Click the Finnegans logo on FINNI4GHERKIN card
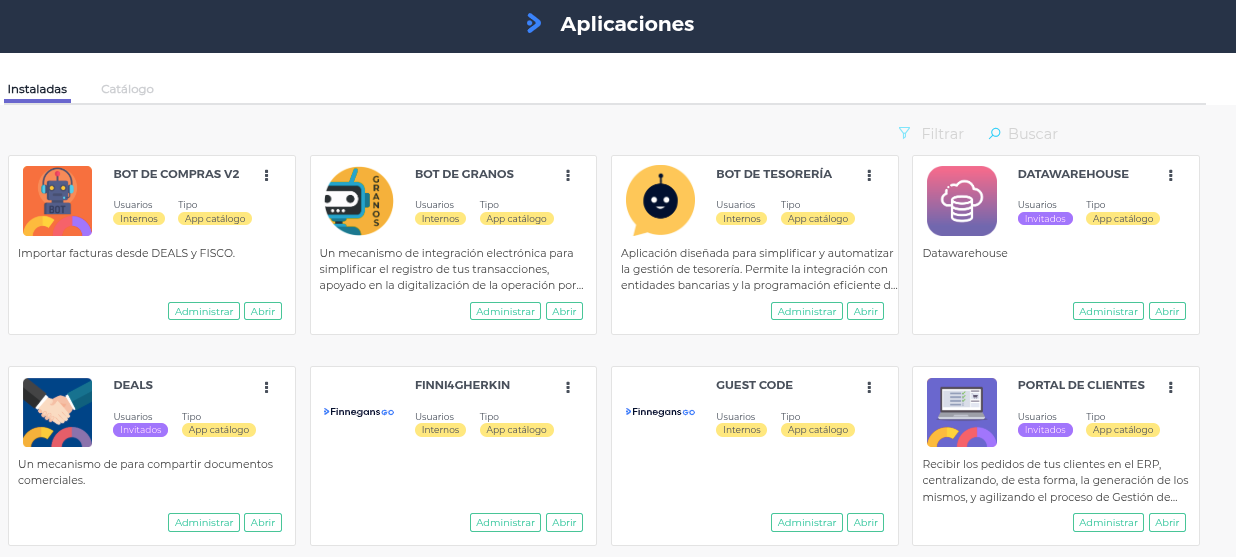 [x=359, y=411]
